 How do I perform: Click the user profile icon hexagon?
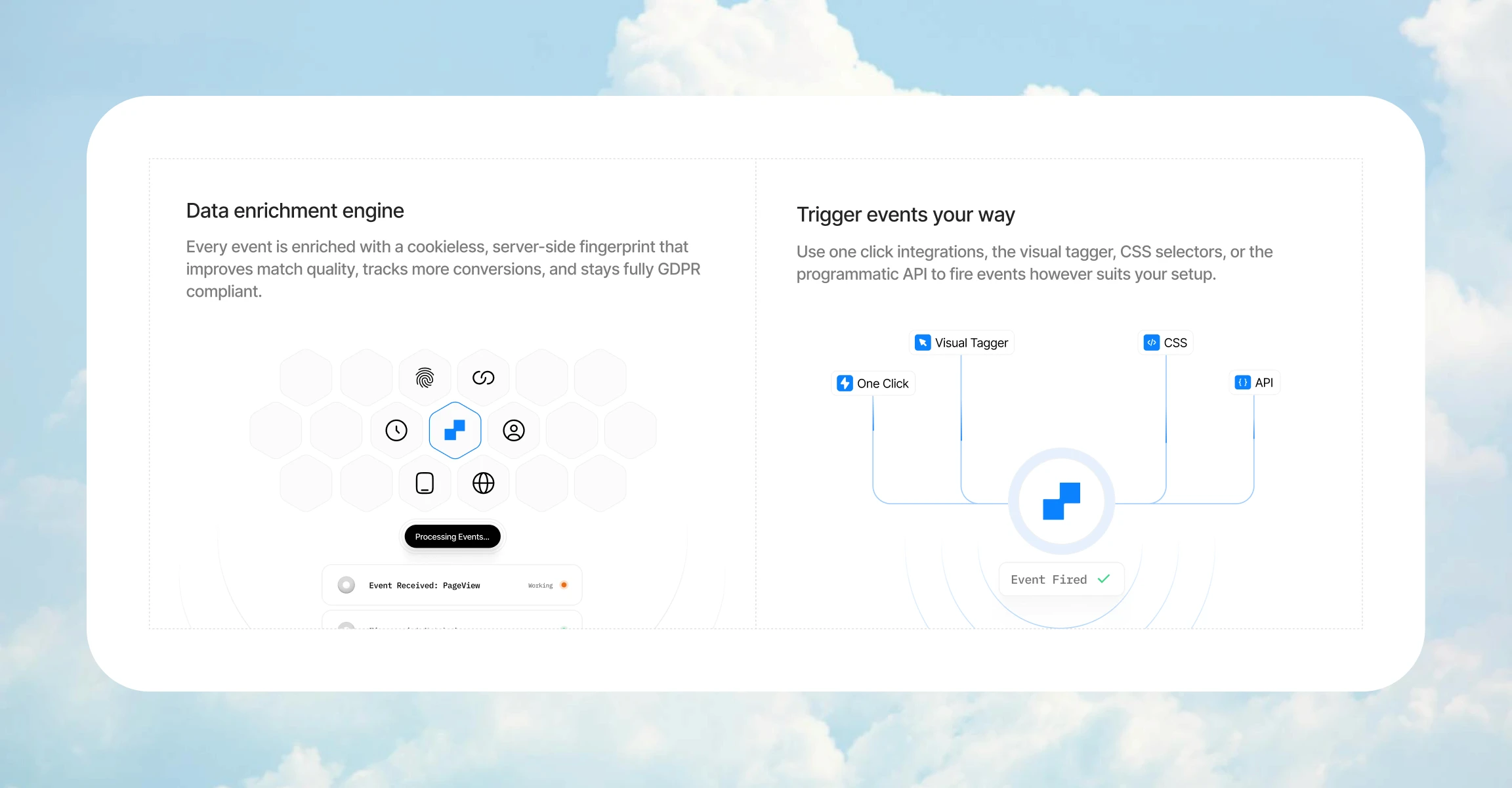pos(513,429)
